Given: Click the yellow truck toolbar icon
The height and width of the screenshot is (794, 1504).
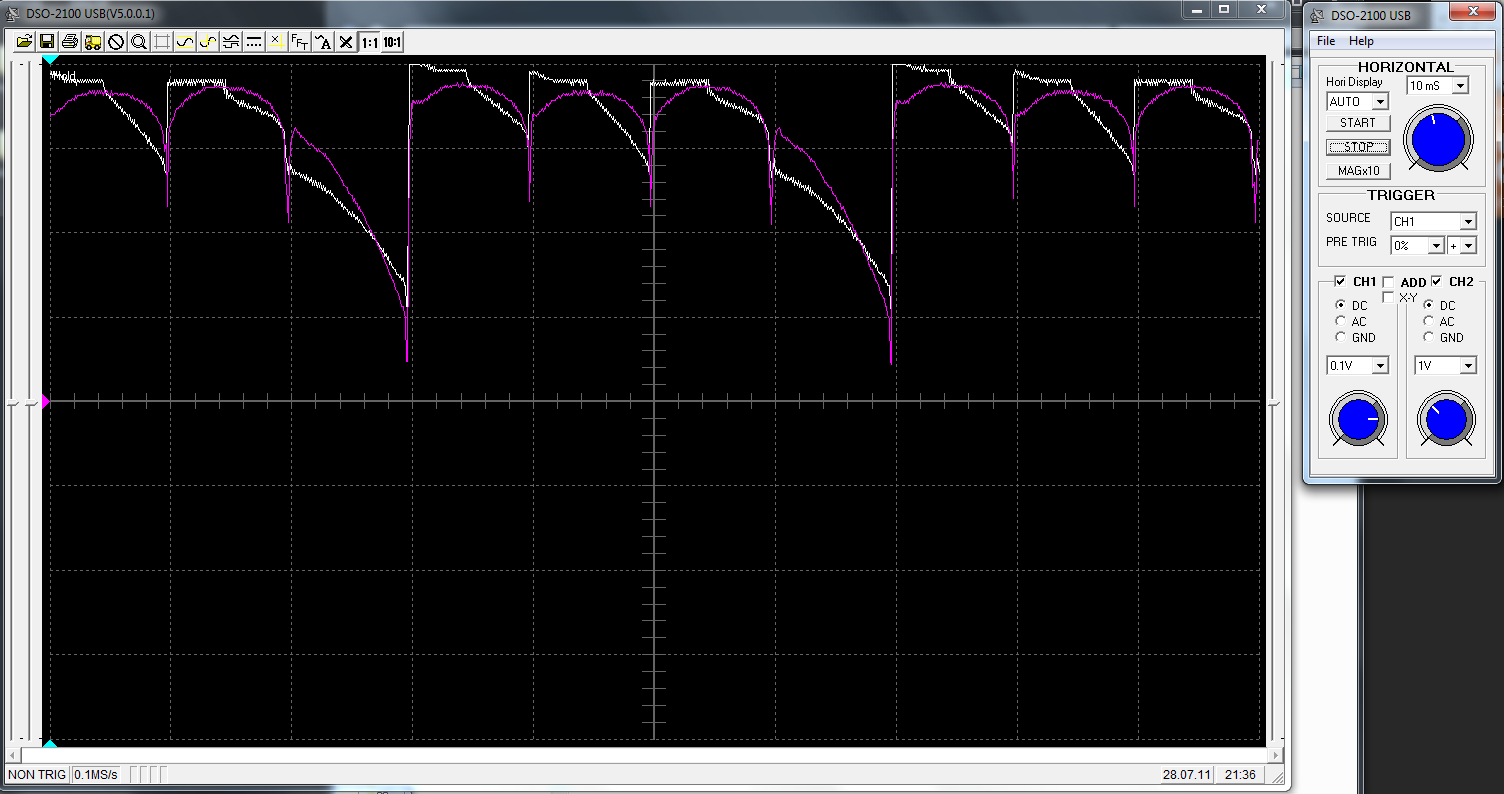Looking at the screenshot, I should pyautogui.click(x=93, y=42).
